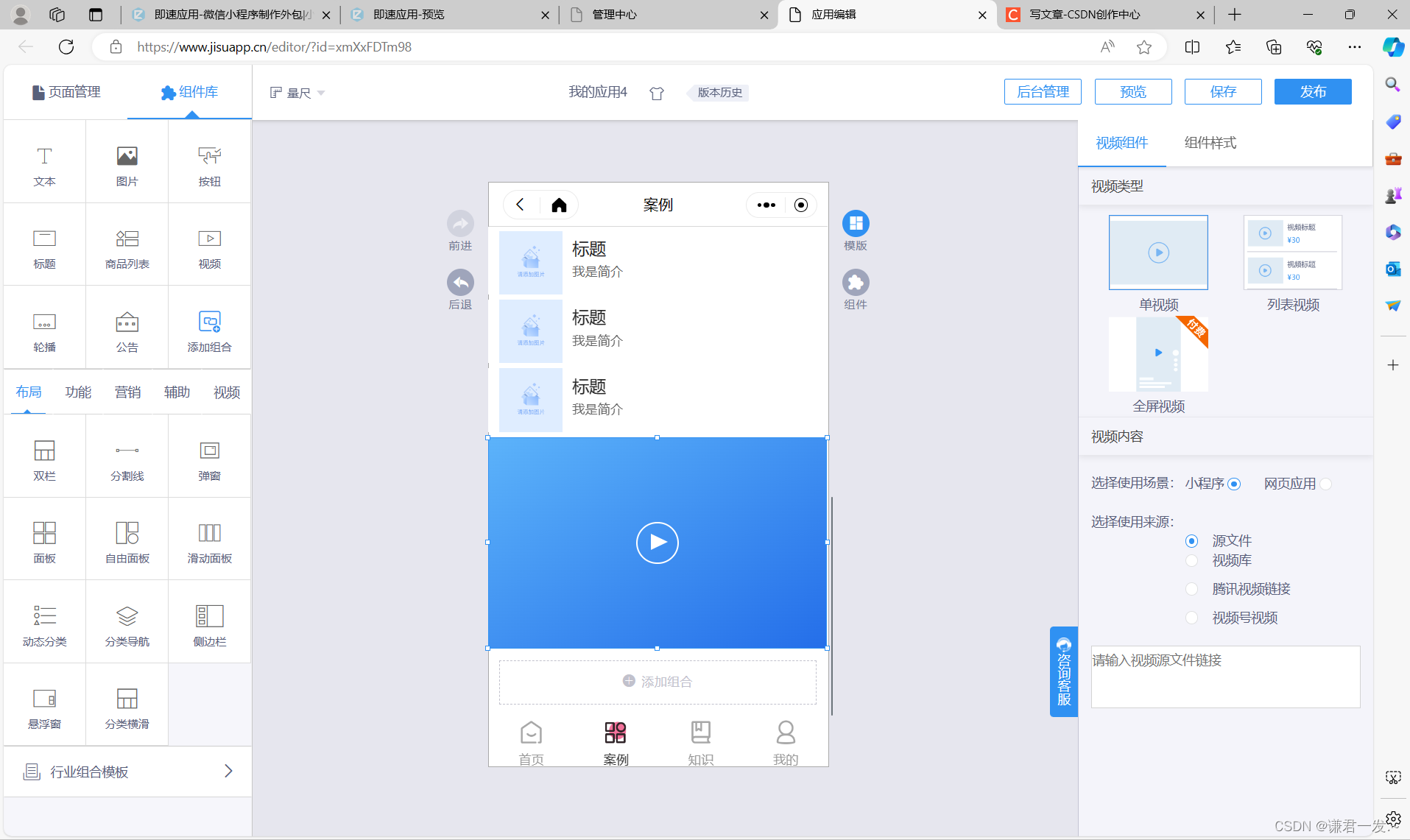Click the 后退 undo arrow icon
Screen dimensions: 1410x840
tap(460, 282)
